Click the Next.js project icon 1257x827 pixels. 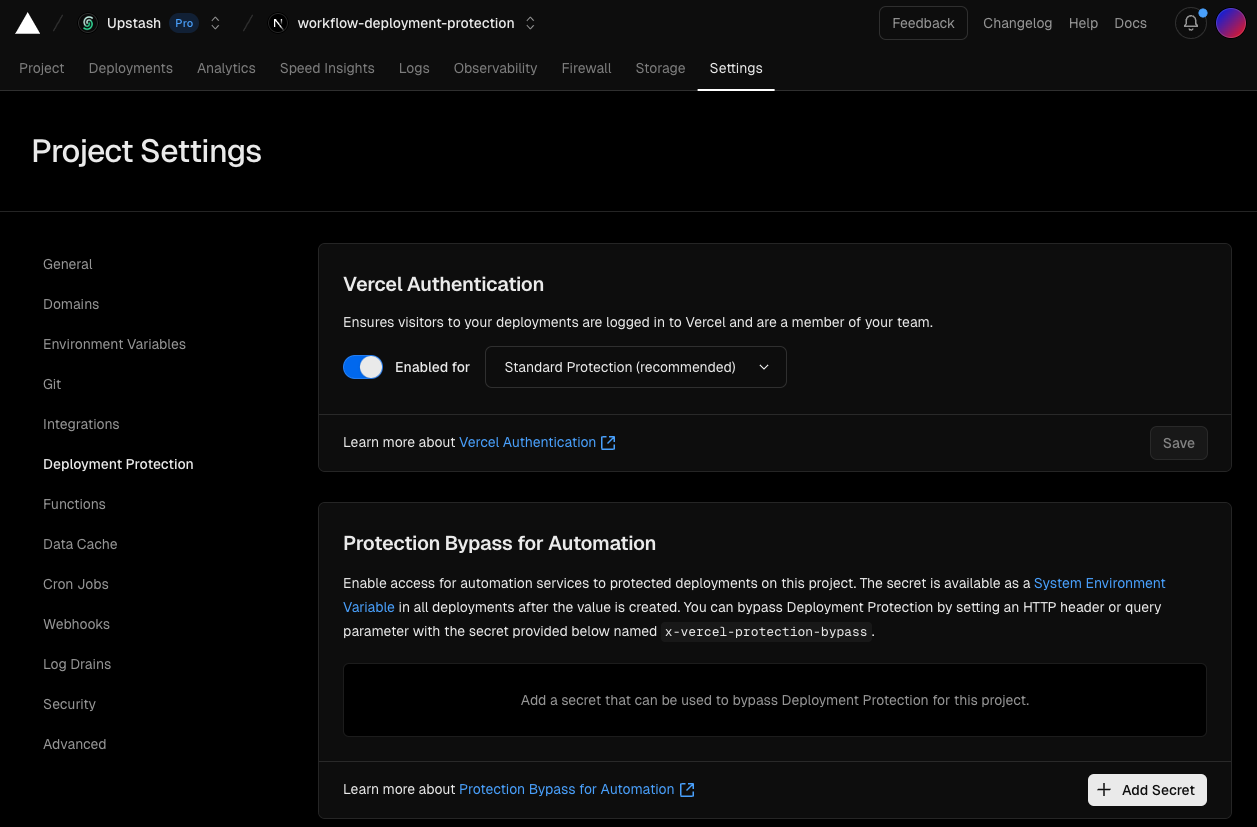(278, 23)
